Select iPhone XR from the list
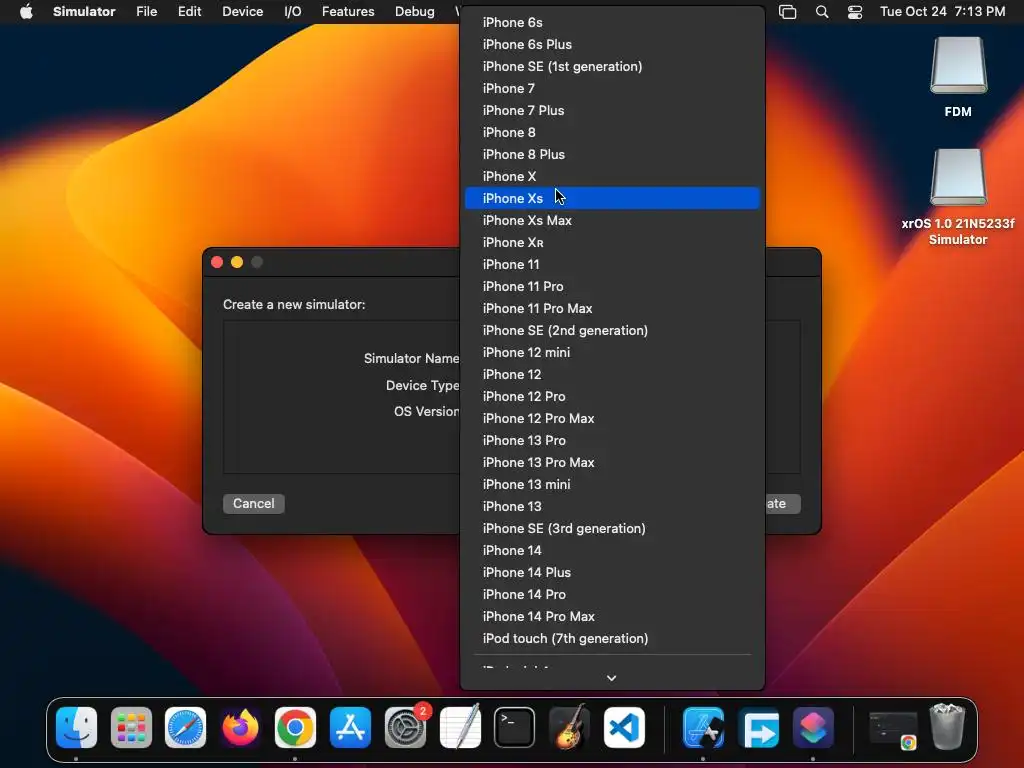This screenshot has width=1024, height=768. pos(612,242)
